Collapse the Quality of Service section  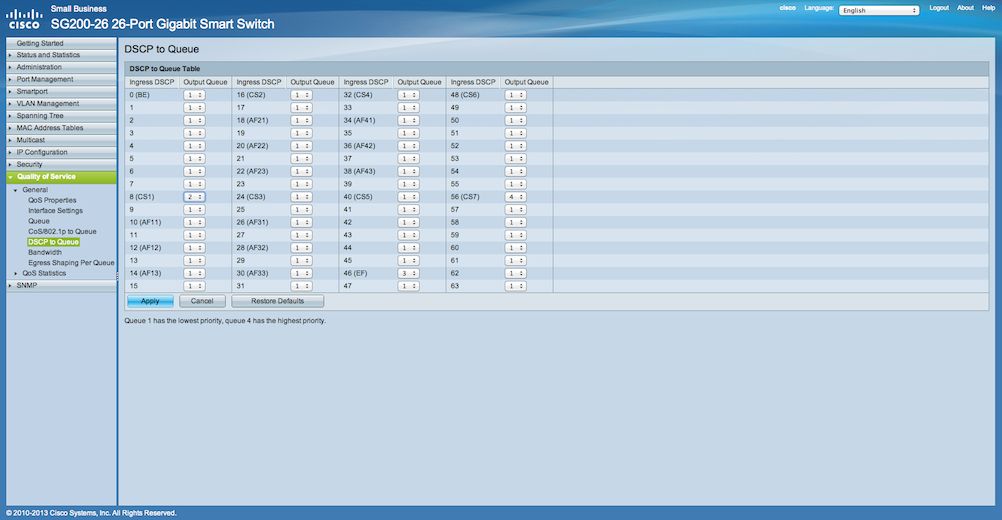click(x=46, y=177)
